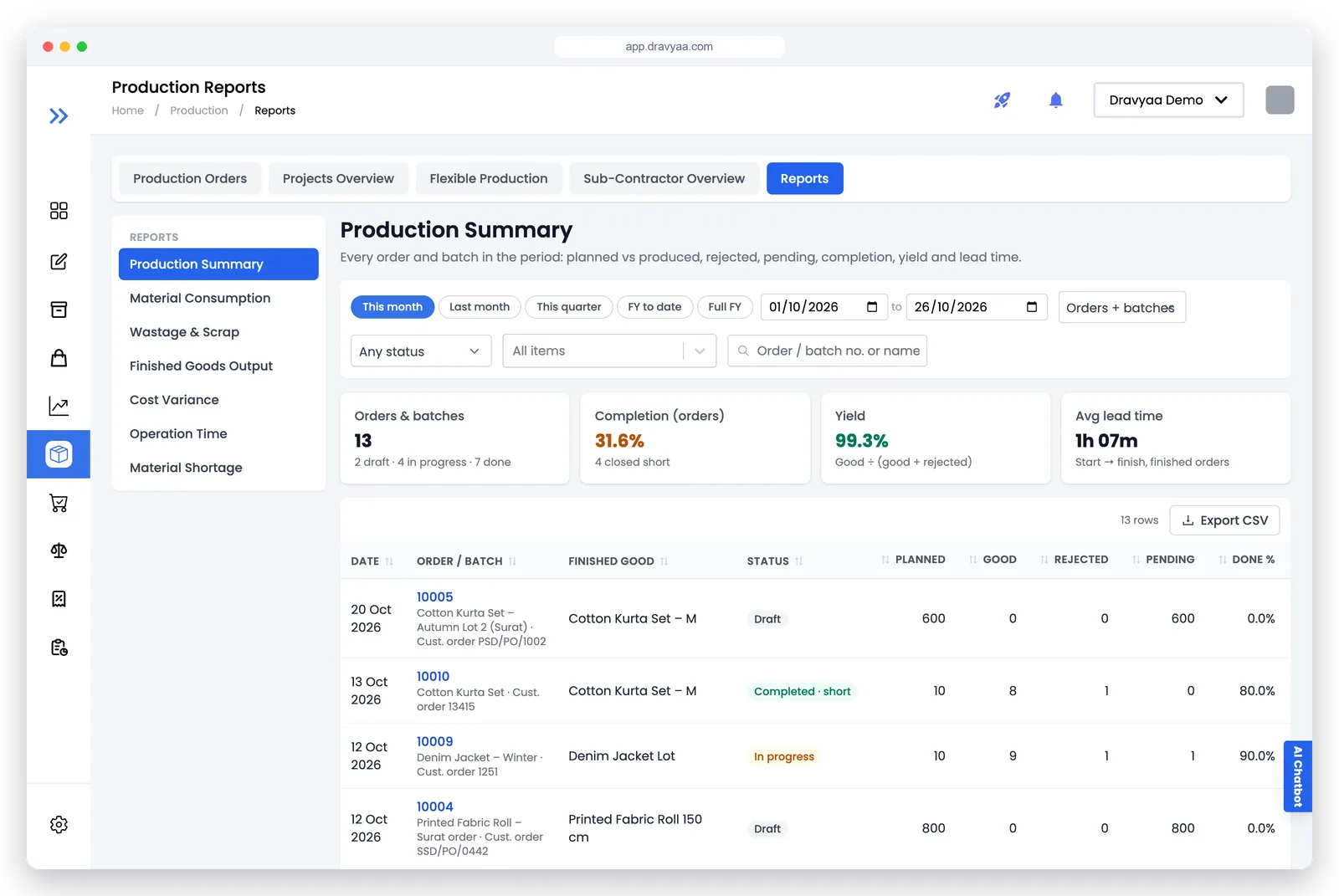The width and height of the screenshot is (1339, 896).
Task: Open order 10010 link
Action: pyautogui.click(x=433, y=677)
